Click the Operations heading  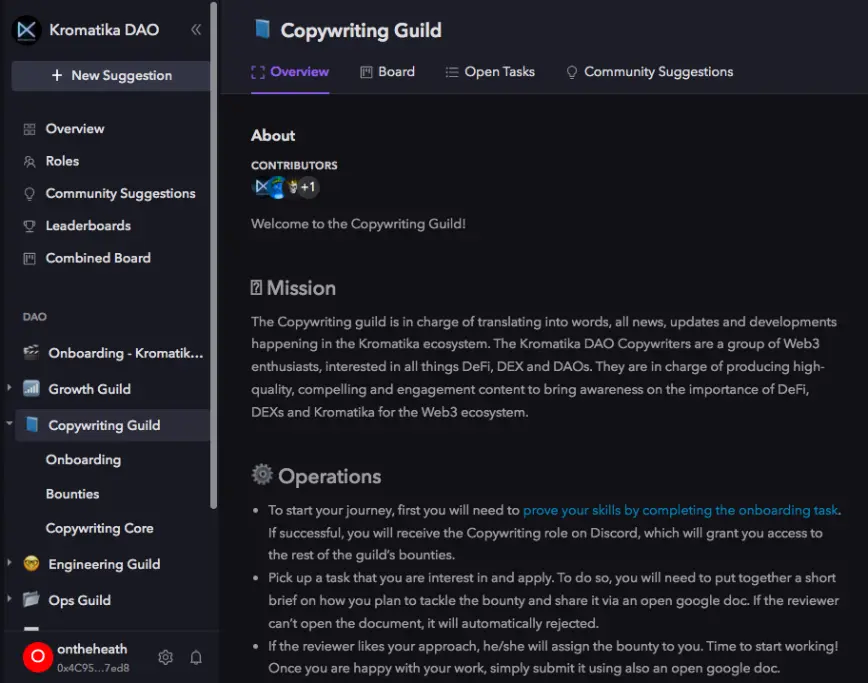316,476
